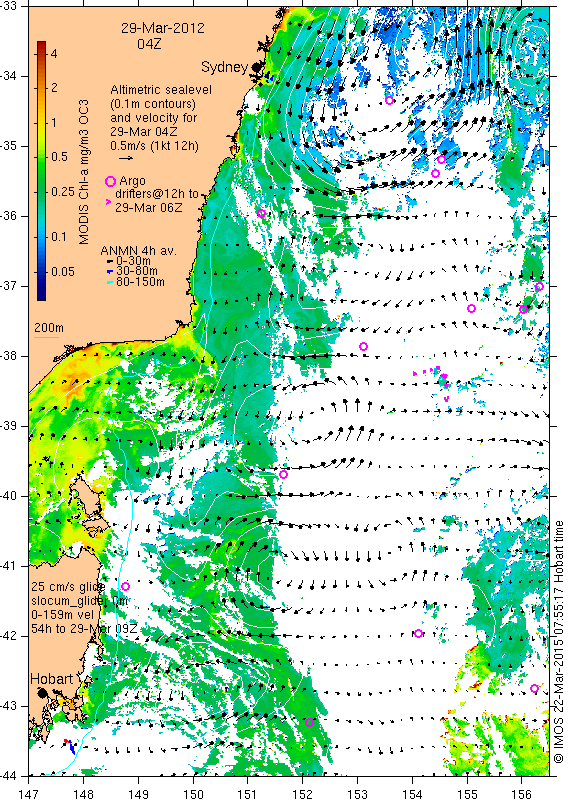This screenshot has height=800, width=570.
Task: Click the 'ANMN 4h av.' heading
Action: pyautogui.click(x=138, y=251)
